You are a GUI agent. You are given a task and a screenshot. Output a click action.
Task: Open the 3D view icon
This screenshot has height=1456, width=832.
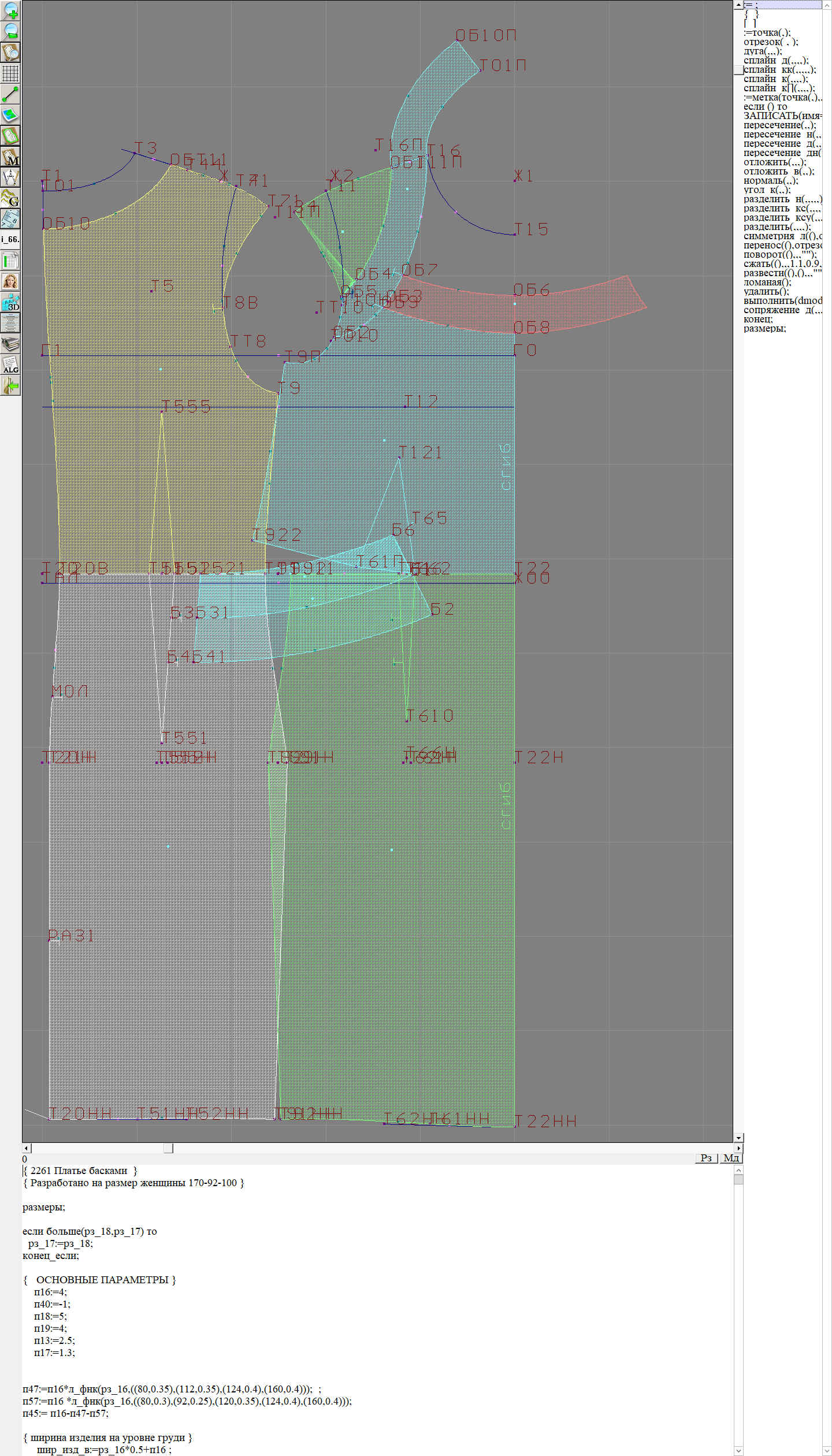coord(10,302)
